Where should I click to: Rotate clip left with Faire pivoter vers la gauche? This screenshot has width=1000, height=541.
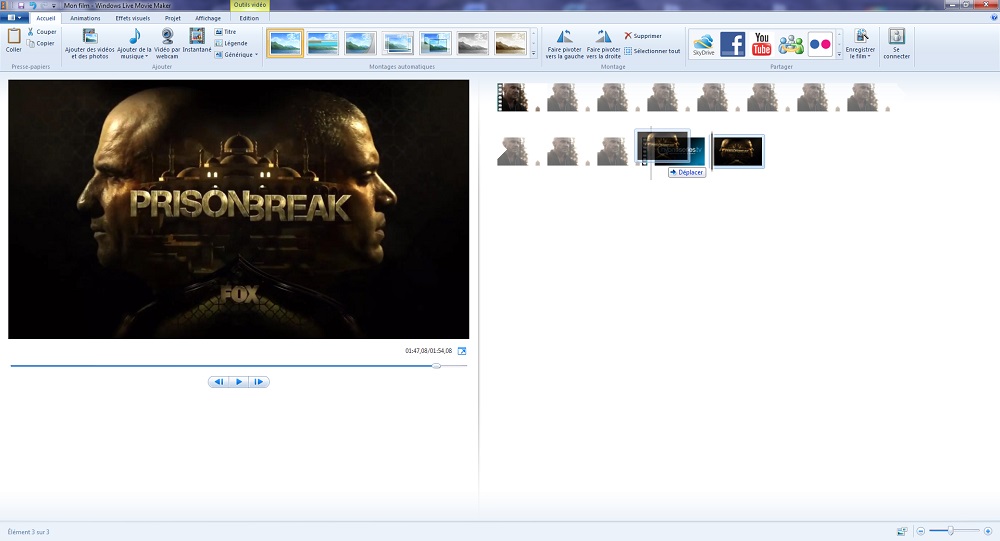[x=564, y=43]
